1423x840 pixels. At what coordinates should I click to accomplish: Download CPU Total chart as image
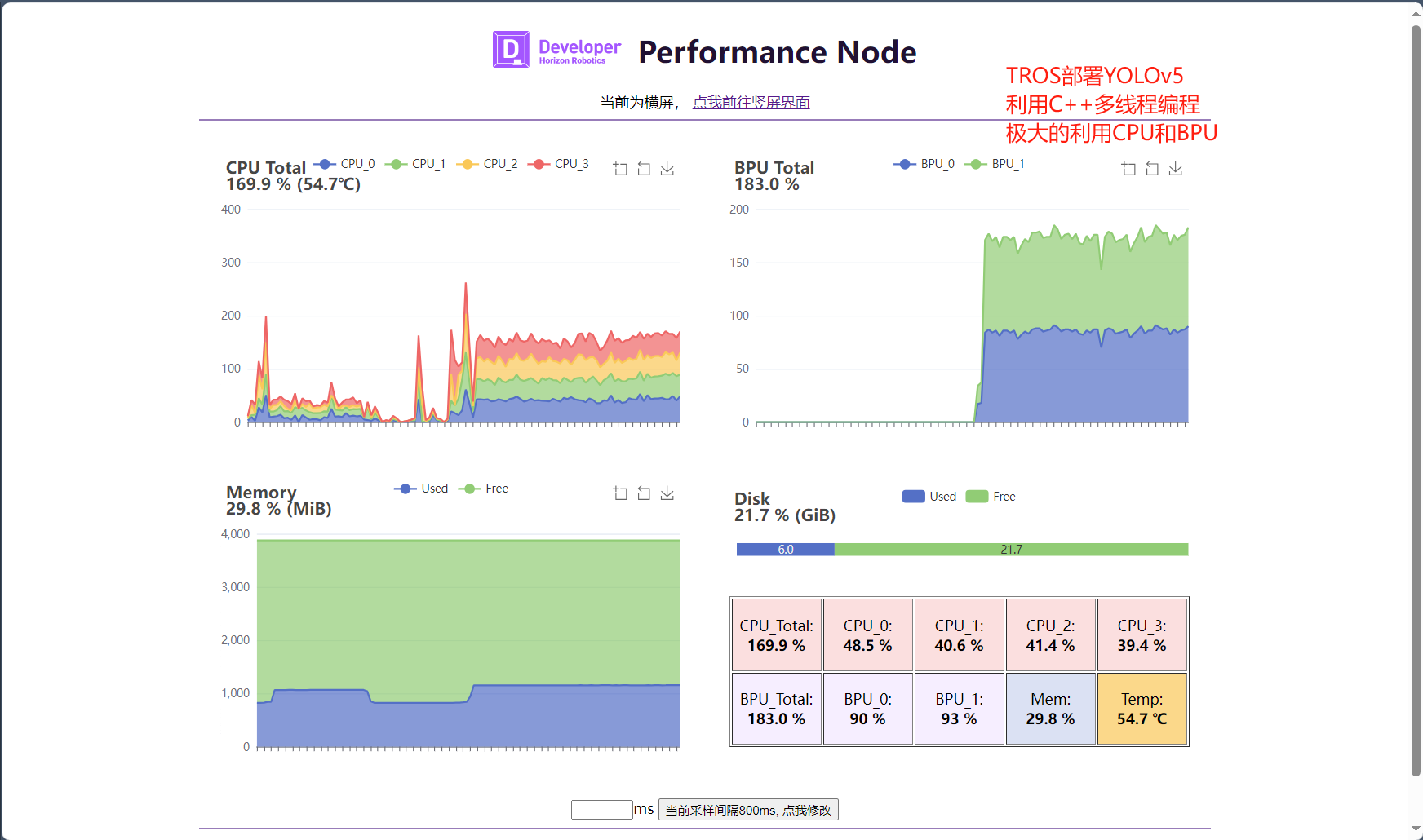pos(667,169)
